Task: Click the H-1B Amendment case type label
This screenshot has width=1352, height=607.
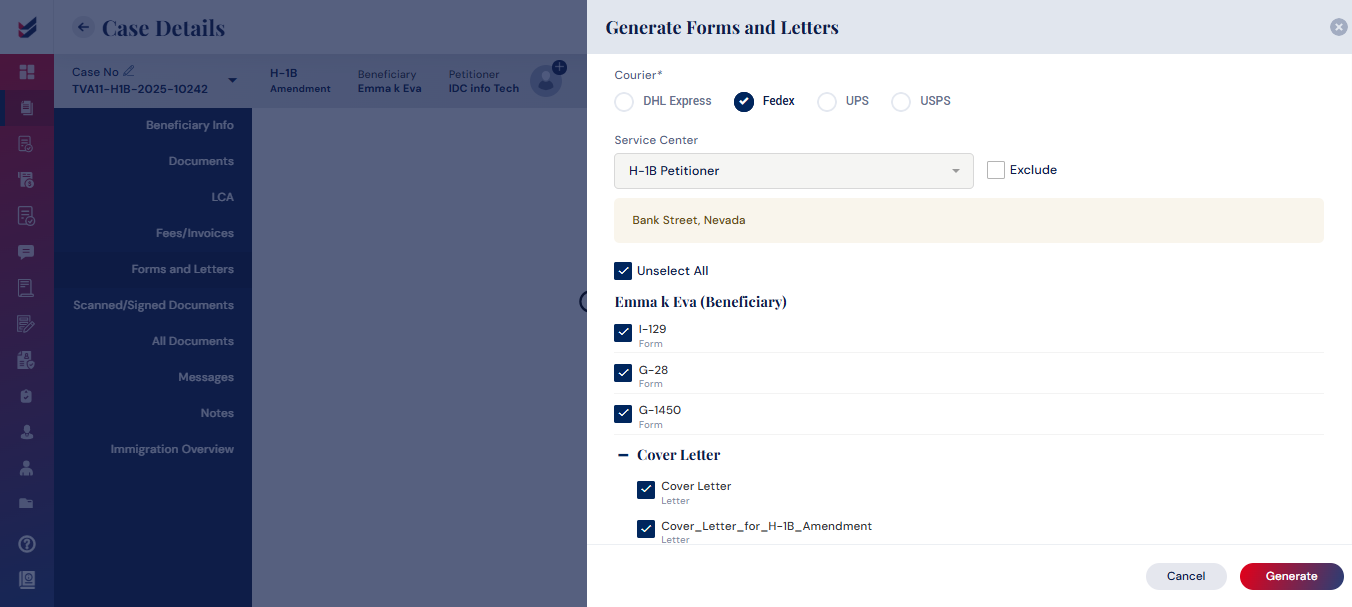Action: 300,81
